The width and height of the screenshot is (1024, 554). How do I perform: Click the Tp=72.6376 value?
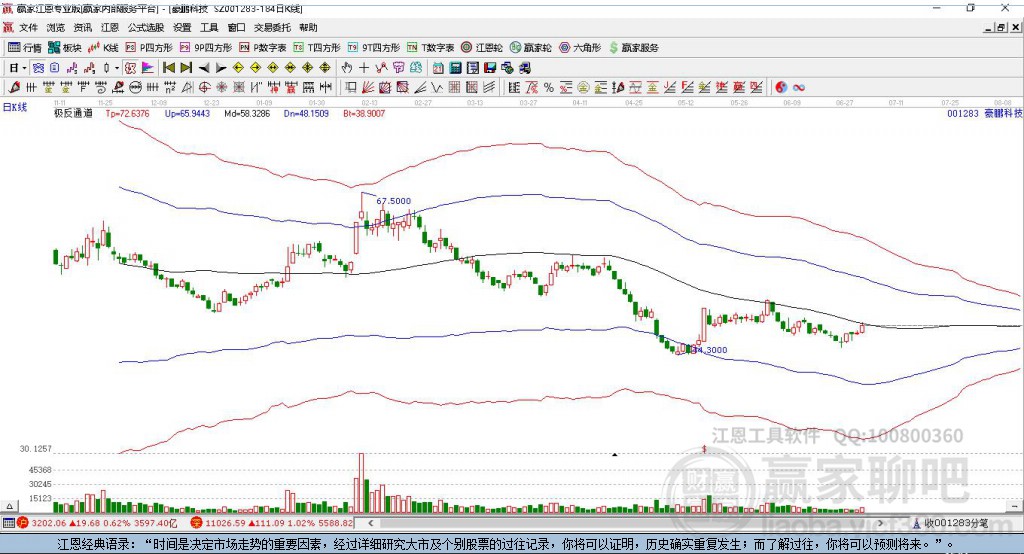pyautogui.click(x=127, y=113)
